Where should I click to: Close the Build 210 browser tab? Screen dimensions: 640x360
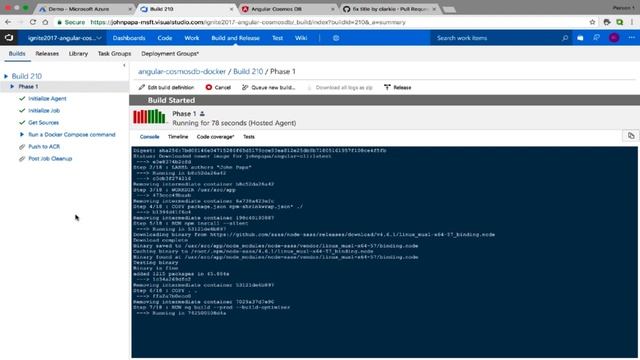click(x=231, y=9)
